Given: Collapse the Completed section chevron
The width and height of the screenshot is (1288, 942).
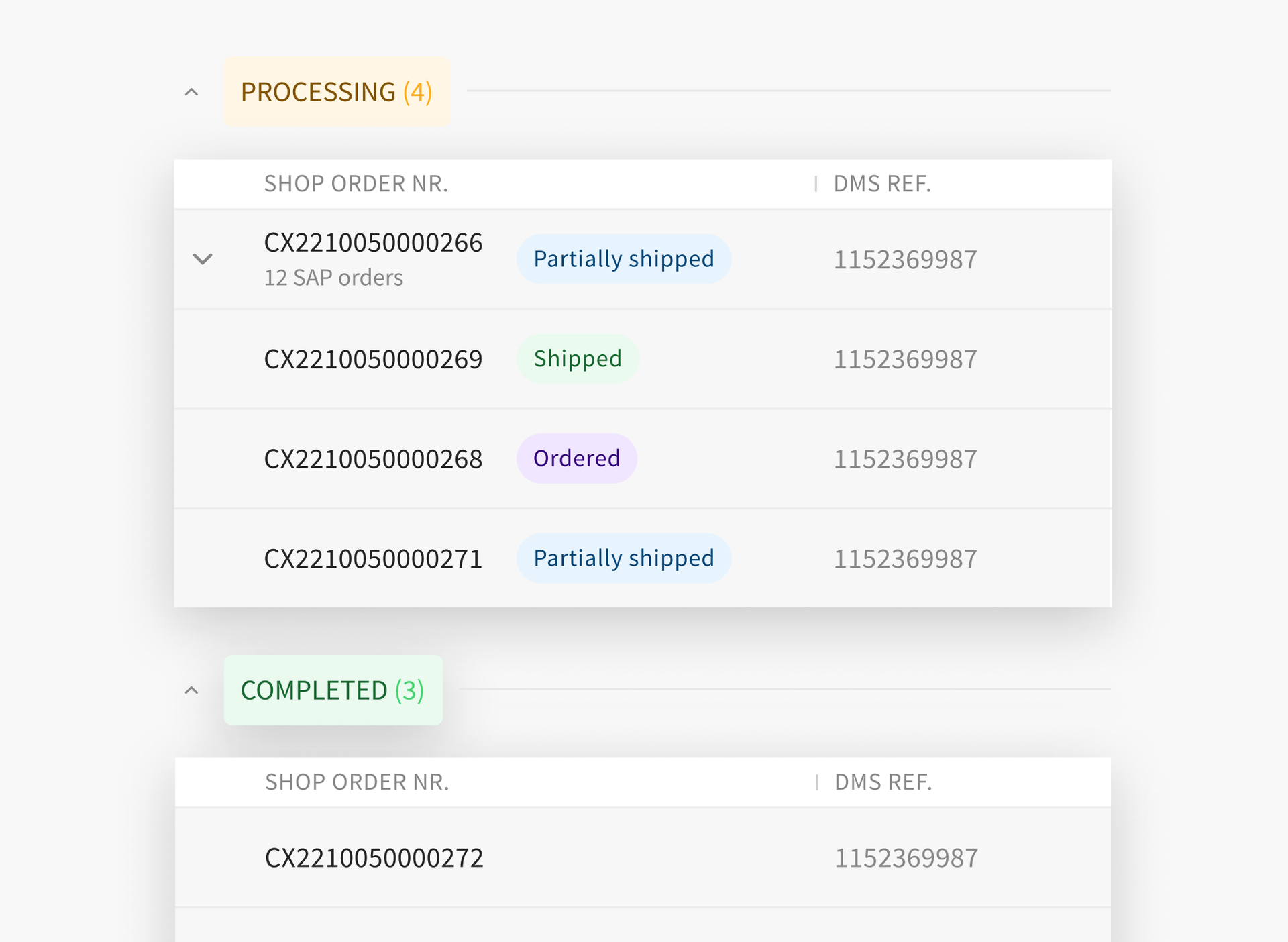Looking at the screenshot, I should coord(191,690).
